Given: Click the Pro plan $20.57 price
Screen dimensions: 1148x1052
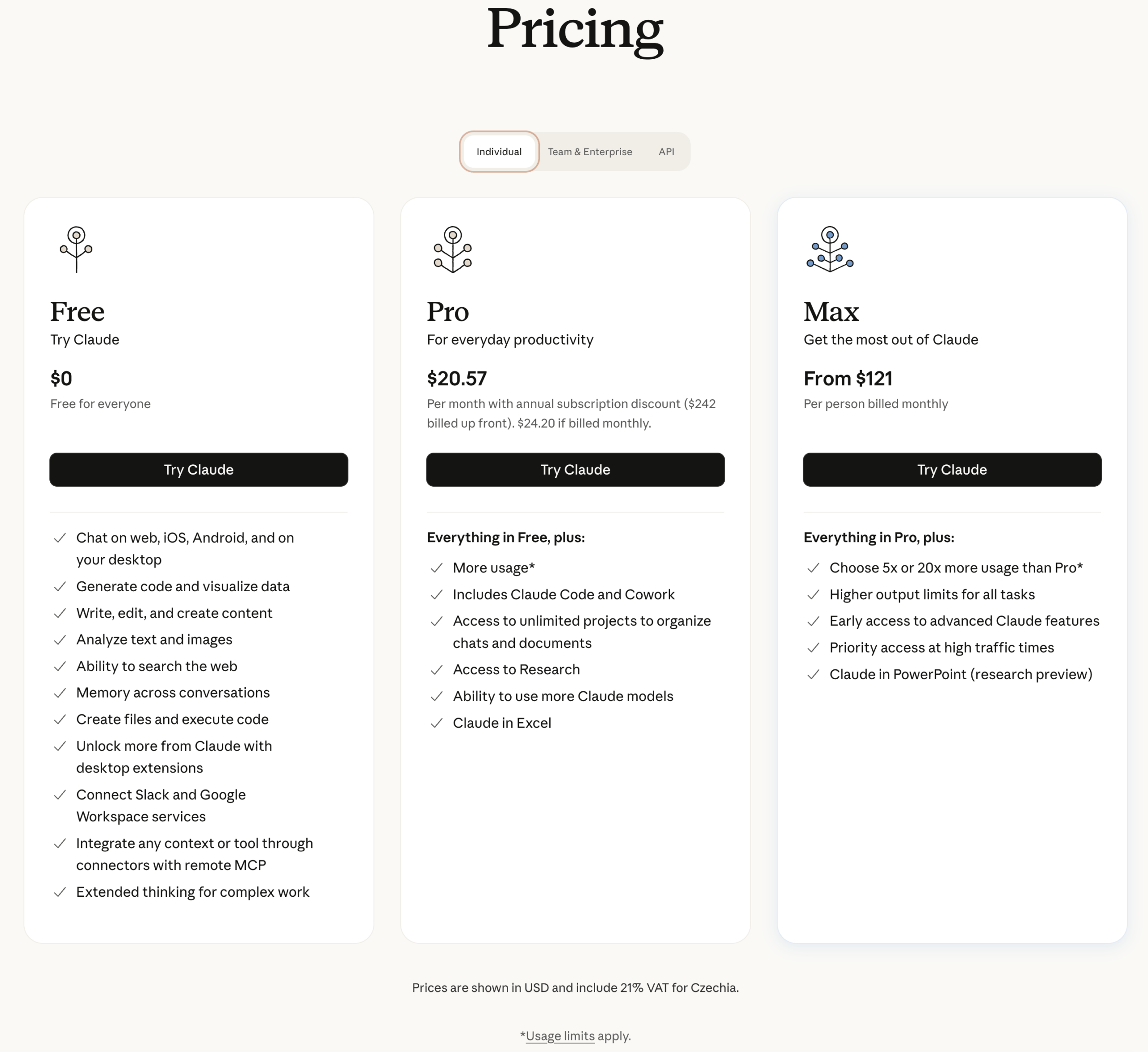Looking at the screenshot, I should (457, 378).
